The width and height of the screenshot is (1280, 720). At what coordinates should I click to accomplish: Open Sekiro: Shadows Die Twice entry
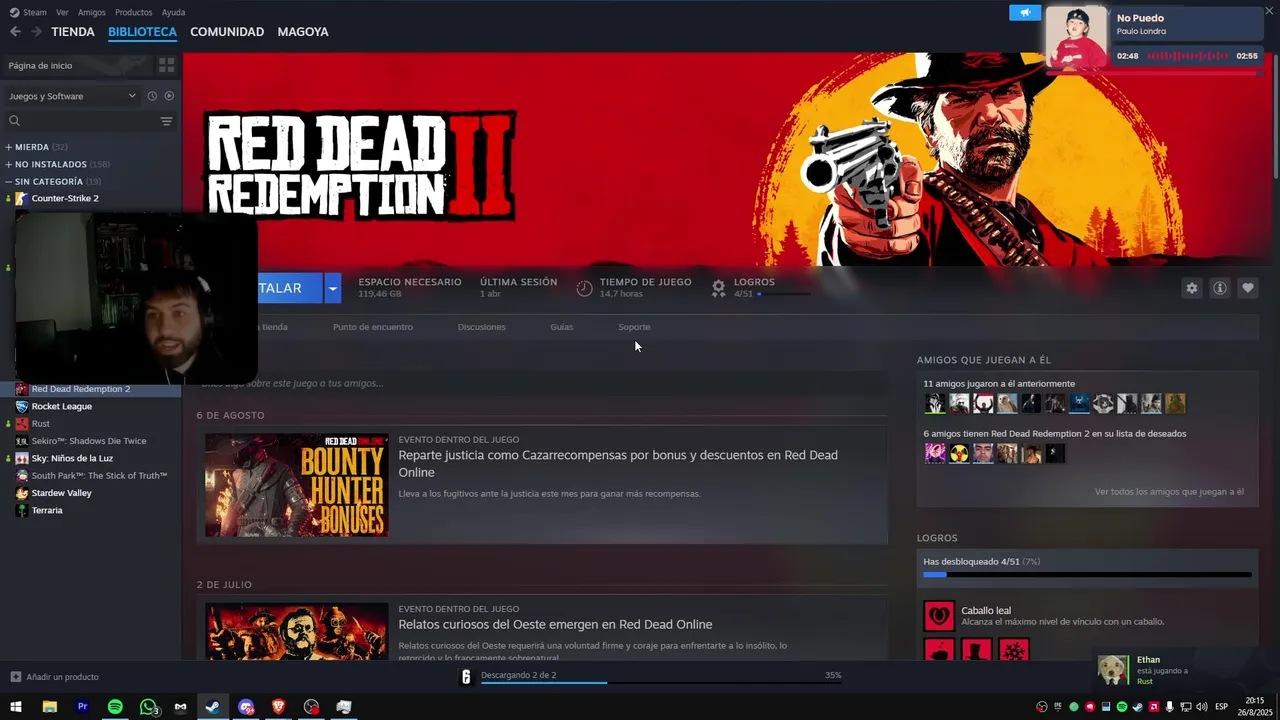pos(88,441)
